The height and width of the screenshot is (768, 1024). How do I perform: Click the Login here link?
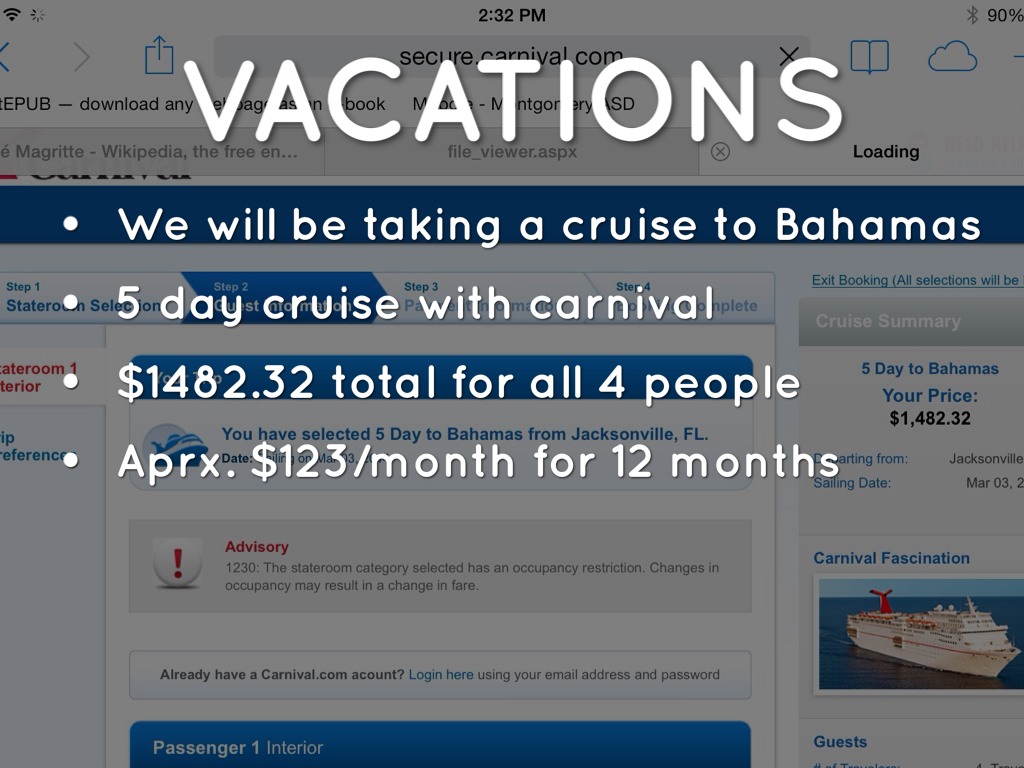(x=441, y=674)
